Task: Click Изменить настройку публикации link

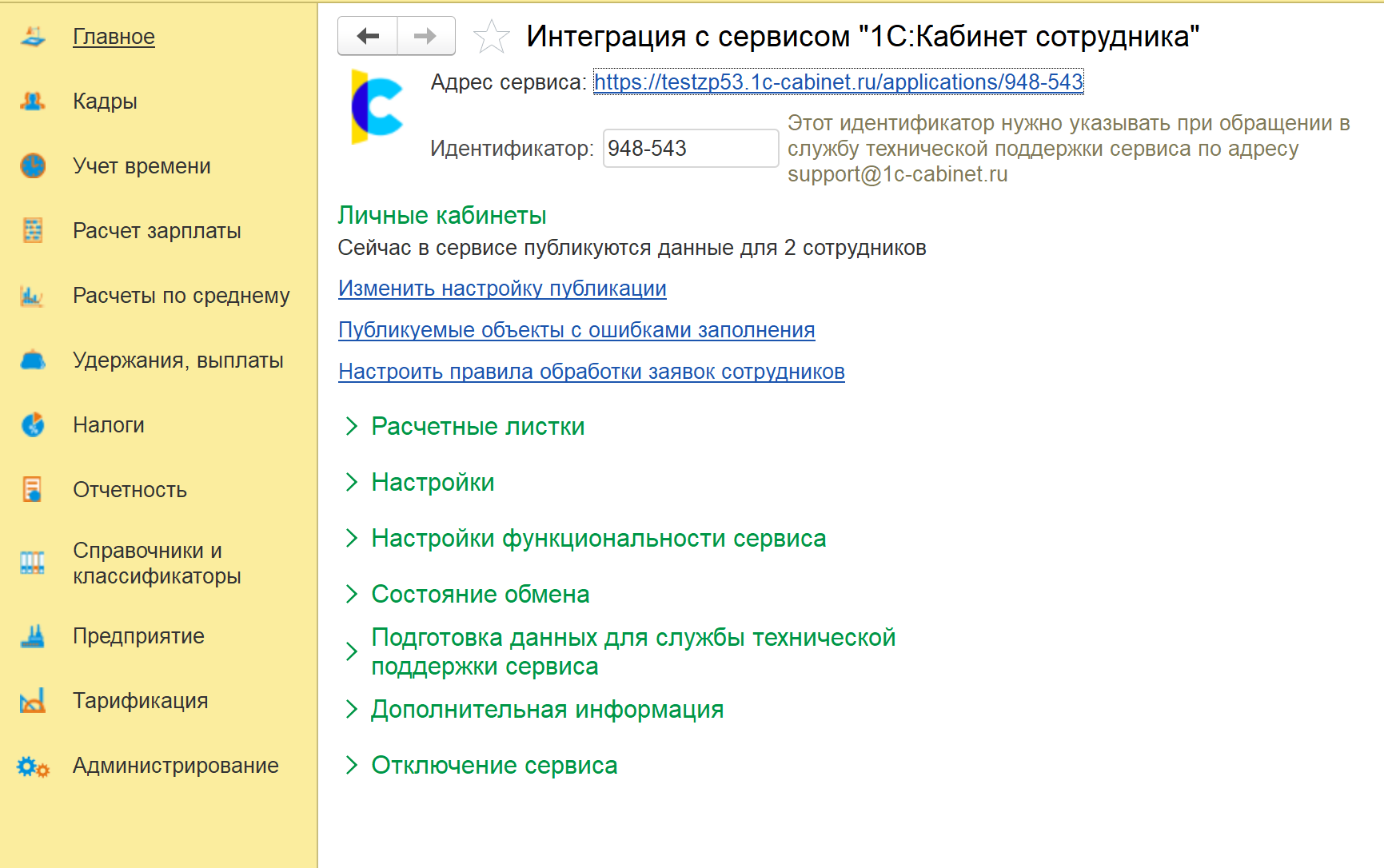Action: tap(502, 289)
